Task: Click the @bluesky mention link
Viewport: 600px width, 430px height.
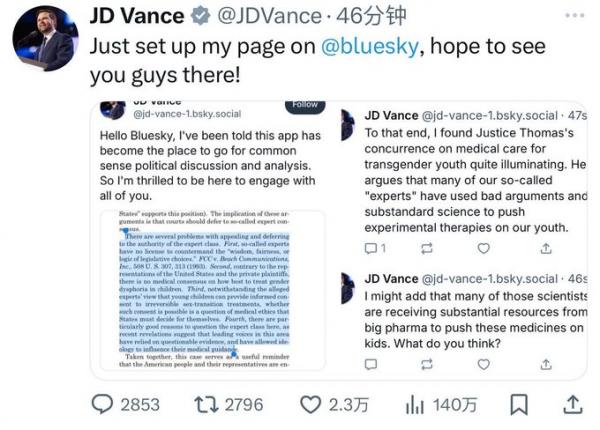Action: 370,46
